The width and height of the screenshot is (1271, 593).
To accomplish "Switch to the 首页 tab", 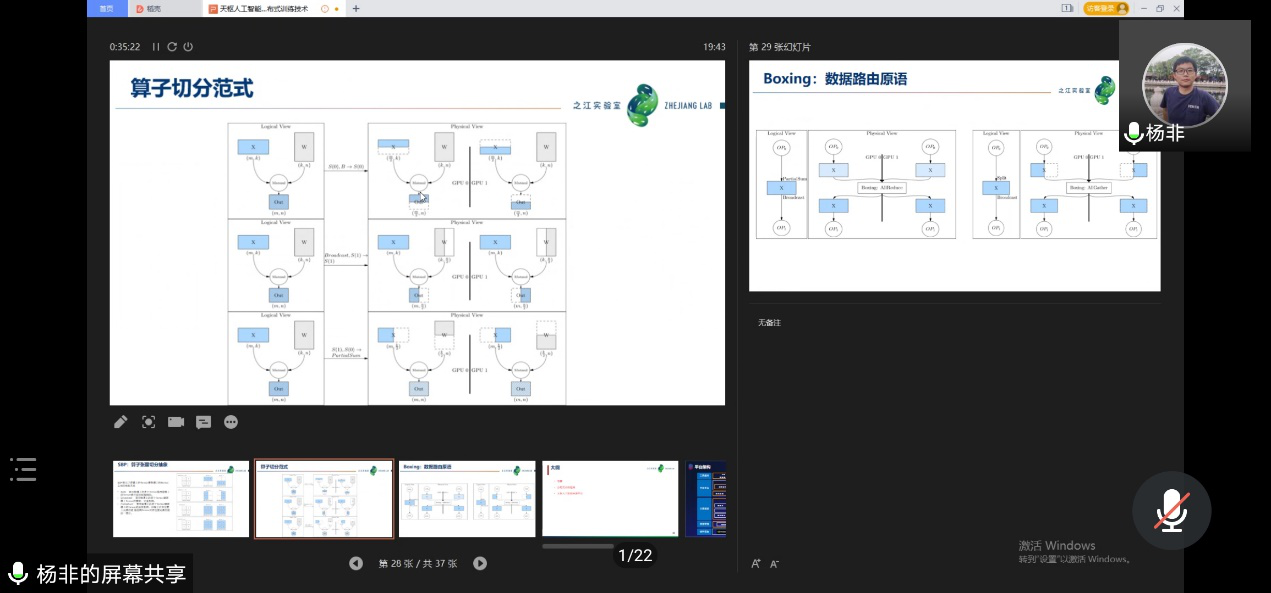I will point(107,9).
